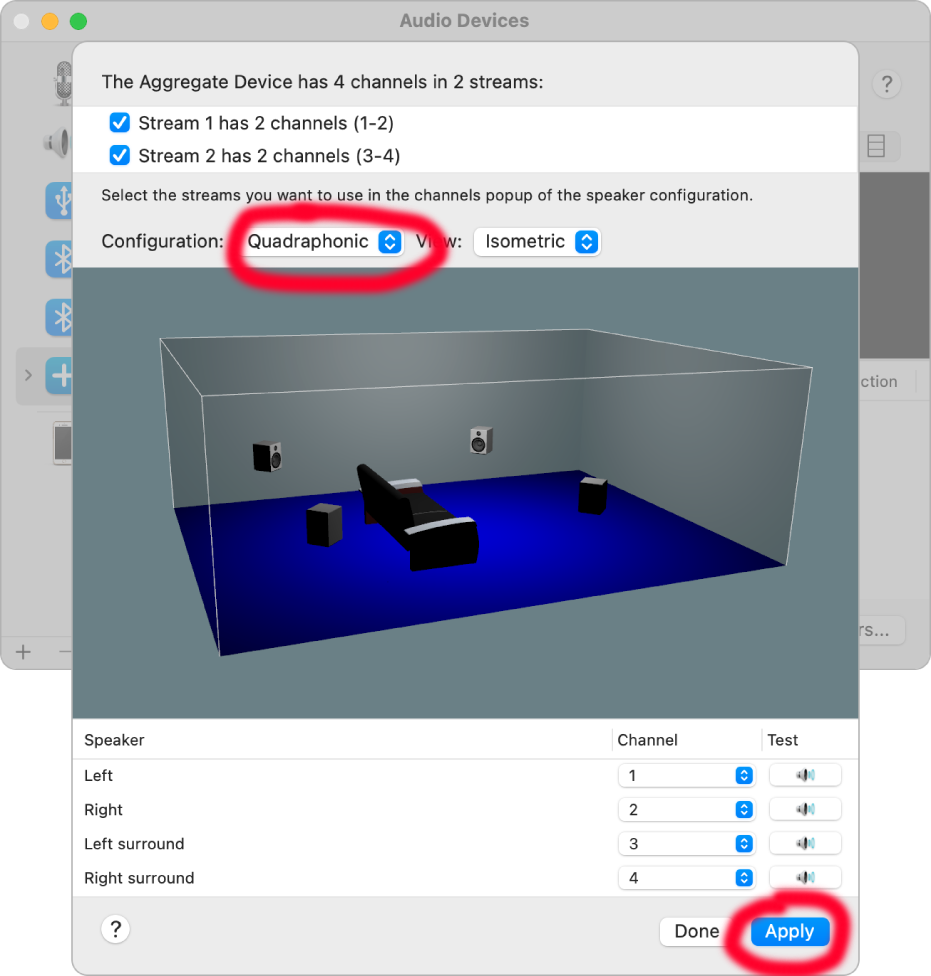Test the Left surround speaker
The image size is (931, 976).
(805, 844)
